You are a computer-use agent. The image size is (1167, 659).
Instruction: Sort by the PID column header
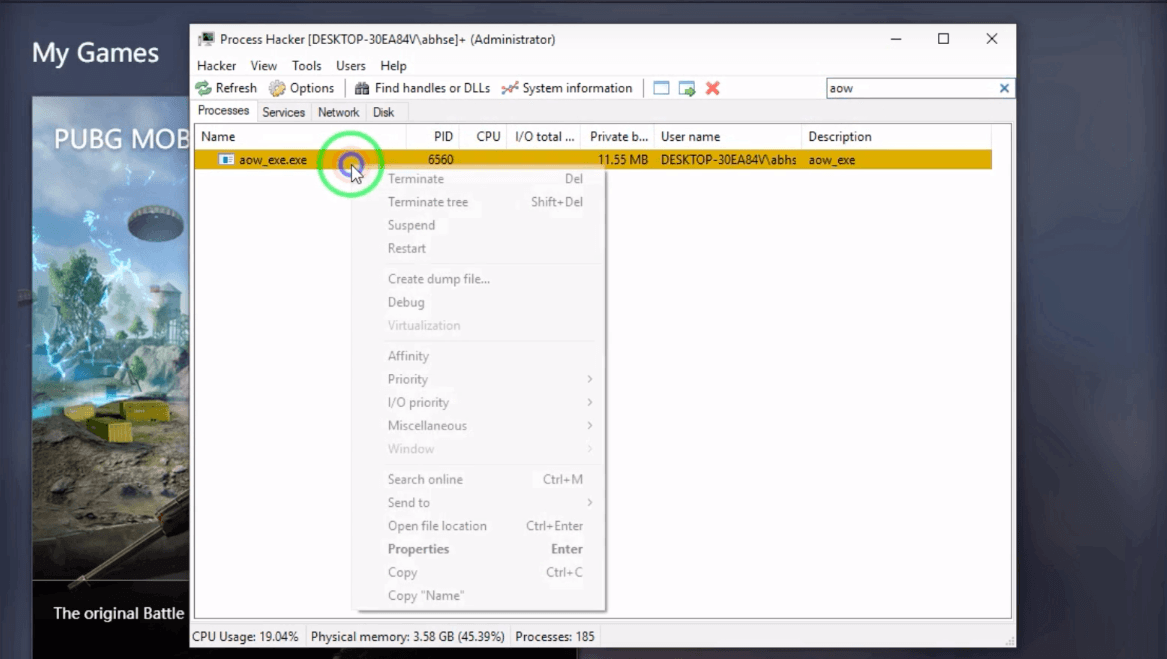tap(443, 137)
